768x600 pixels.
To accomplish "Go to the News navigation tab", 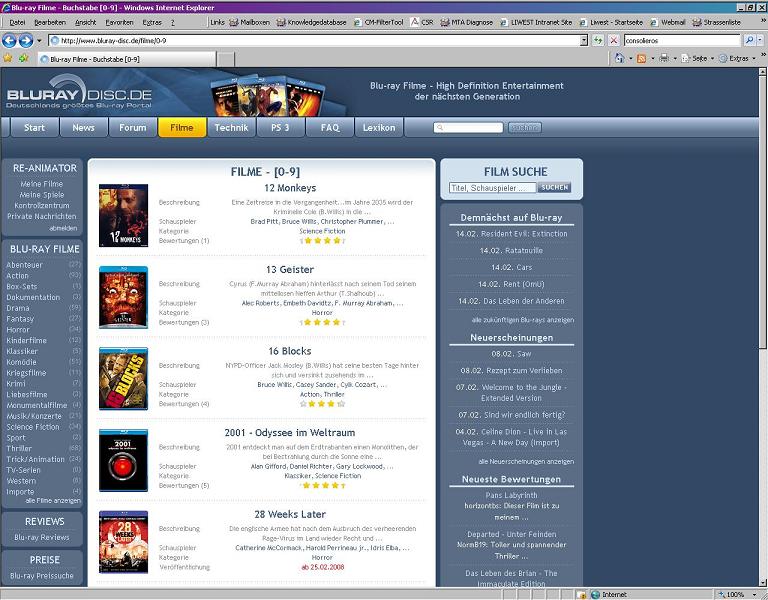I will (83, 128).
